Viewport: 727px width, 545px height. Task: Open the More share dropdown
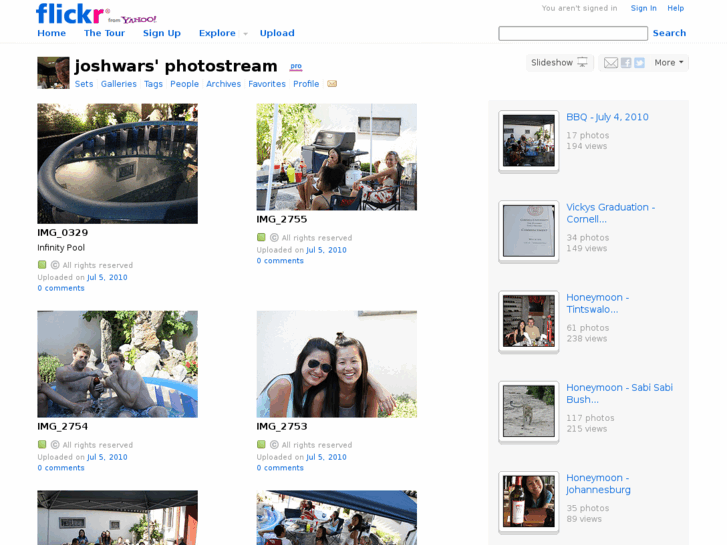click(669, 63)
